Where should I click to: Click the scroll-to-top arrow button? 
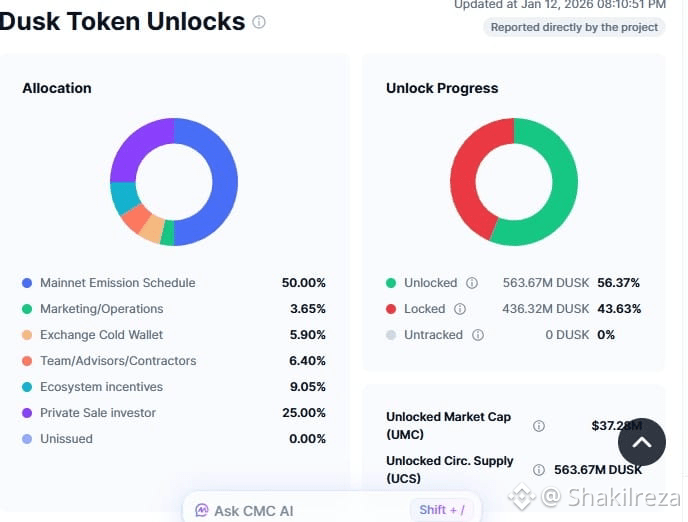641,442
